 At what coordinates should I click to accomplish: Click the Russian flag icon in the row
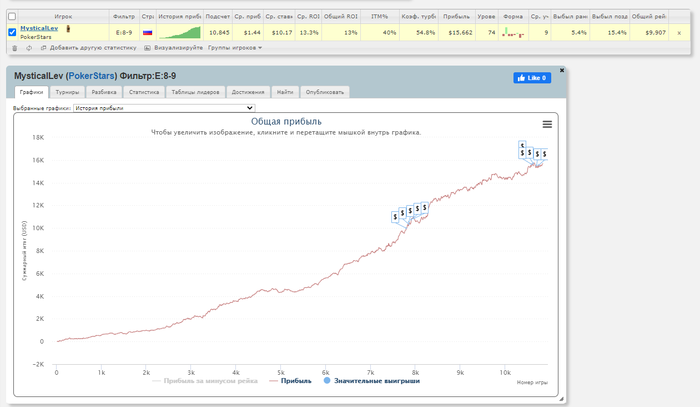[147, 33]
